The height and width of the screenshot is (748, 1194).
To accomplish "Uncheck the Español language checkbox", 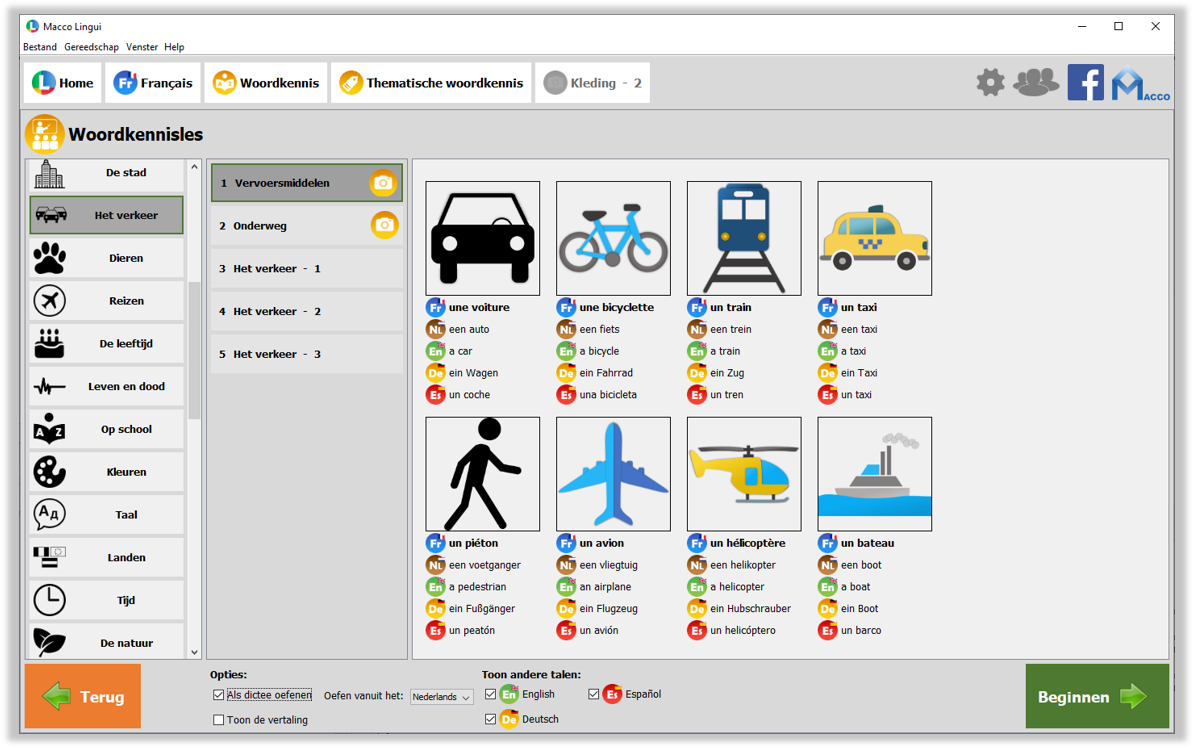I will click(594, 694).
